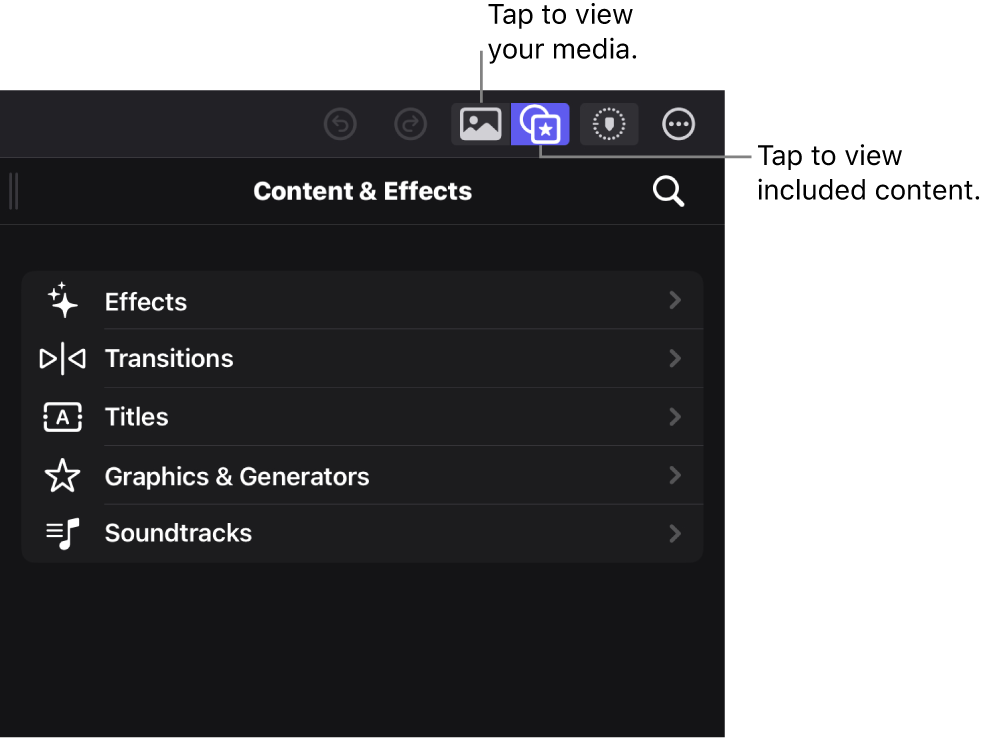Click the Undo button
The width and height of the screenshot is (1008, 740).
pos(340,124)
